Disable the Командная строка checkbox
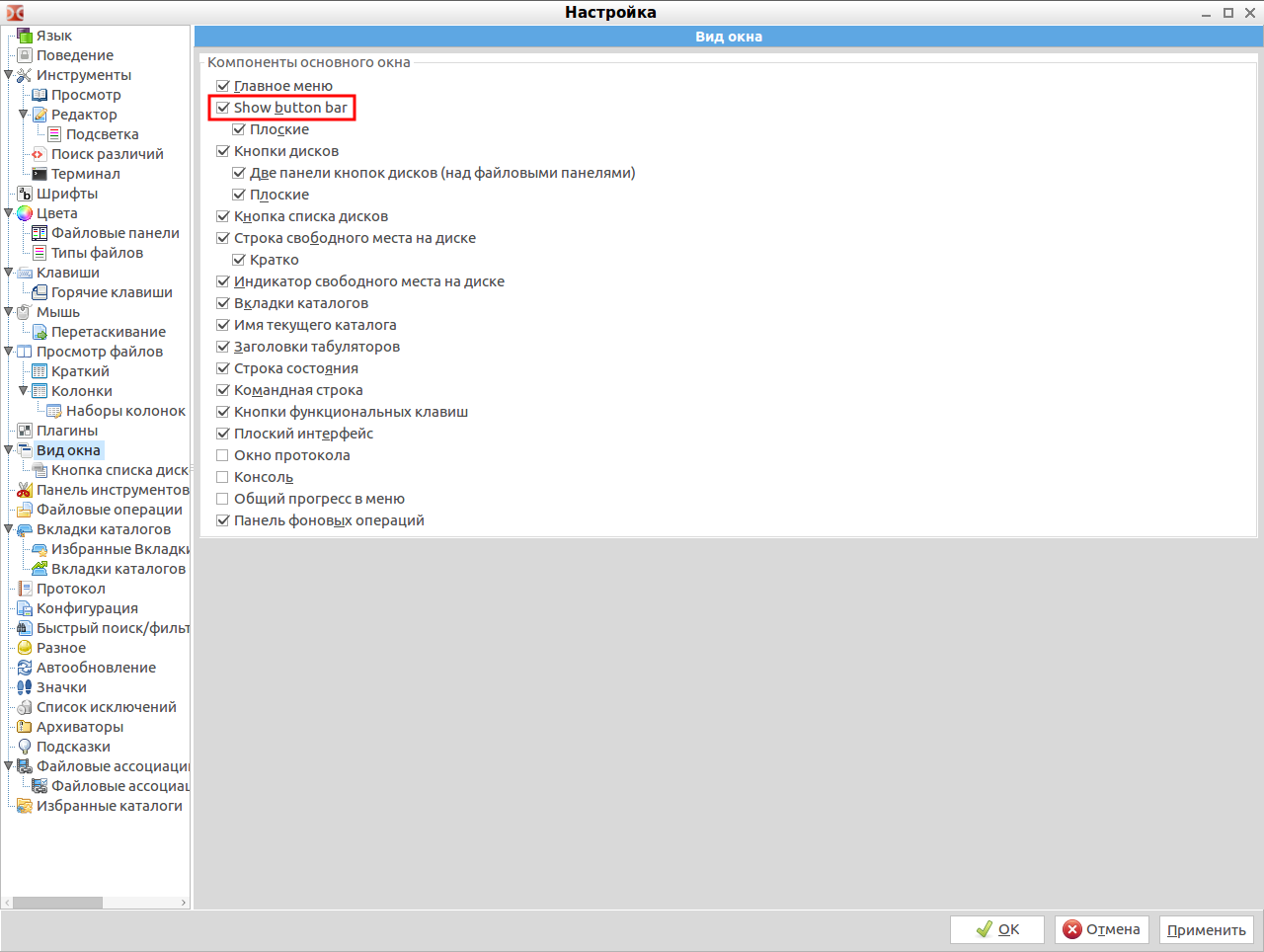1264x952 pixels. click(x=223, y=390)
